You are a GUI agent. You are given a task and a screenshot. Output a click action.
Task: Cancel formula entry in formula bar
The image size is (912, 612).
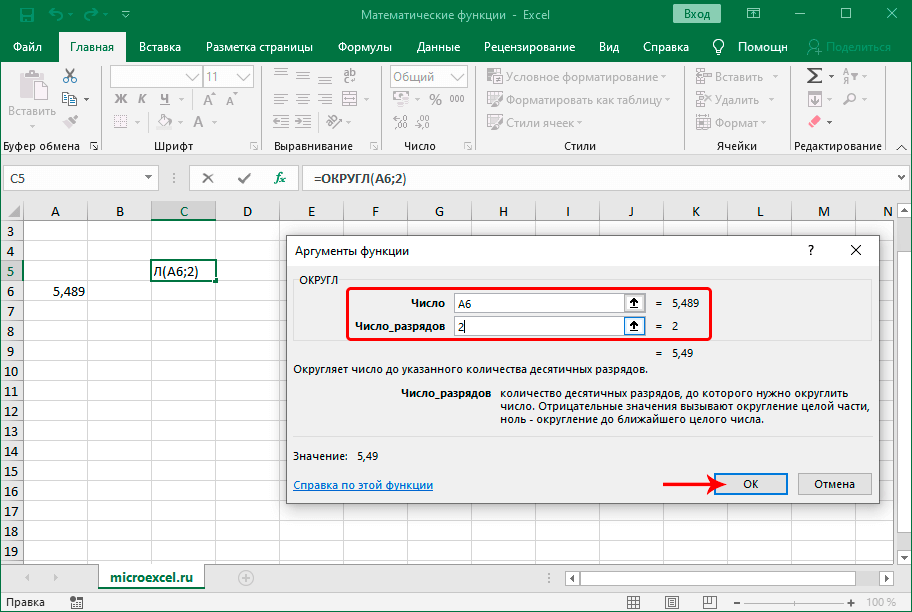coord(208,178)
